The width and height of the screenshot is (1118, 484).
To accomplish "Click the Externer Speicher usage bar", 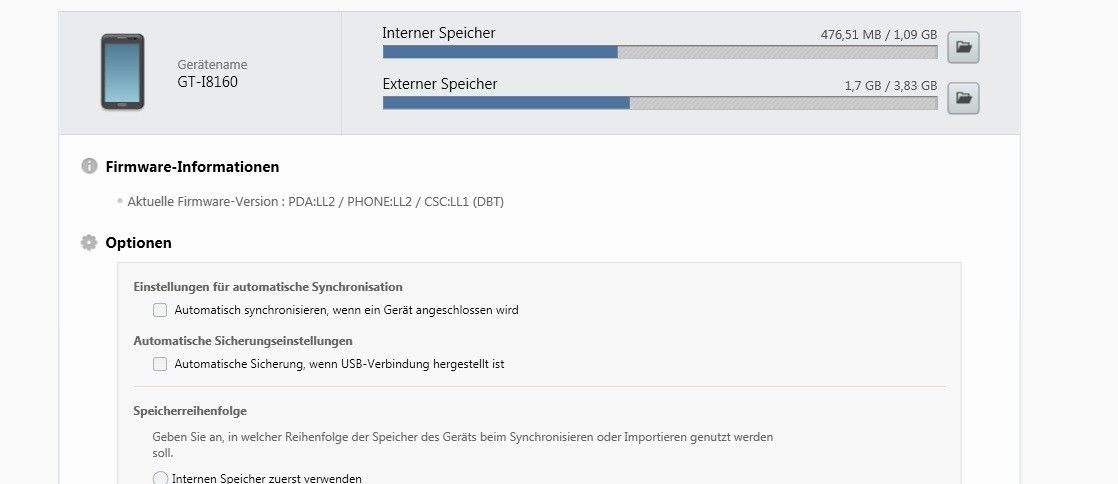I will click(x=660, y=103).
